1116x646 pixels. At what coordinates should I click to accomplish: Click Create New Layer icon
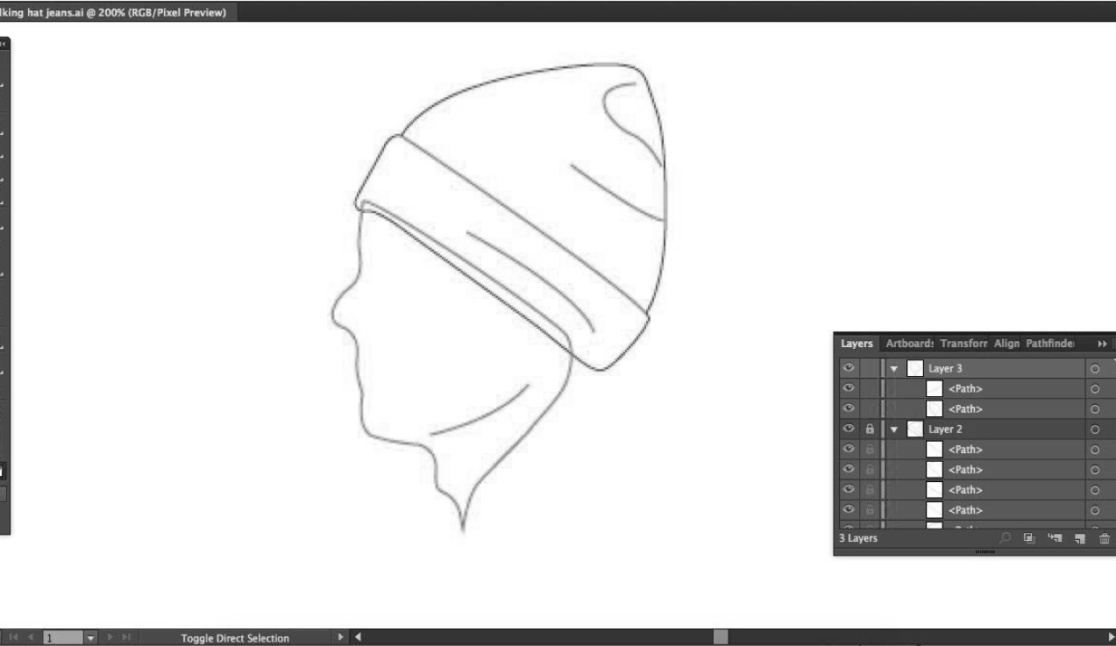click(1079, 538)
